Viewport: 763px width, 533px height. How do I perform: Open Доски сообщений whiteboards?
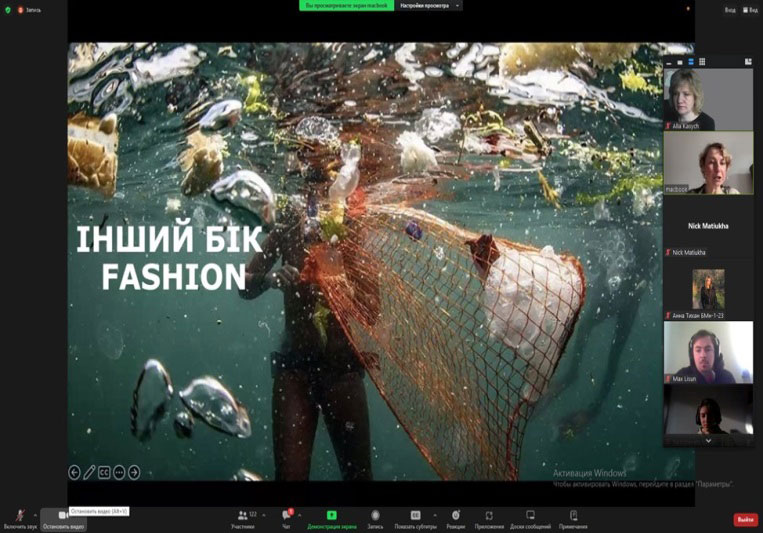pyautogui.click(x=530, y=520)
